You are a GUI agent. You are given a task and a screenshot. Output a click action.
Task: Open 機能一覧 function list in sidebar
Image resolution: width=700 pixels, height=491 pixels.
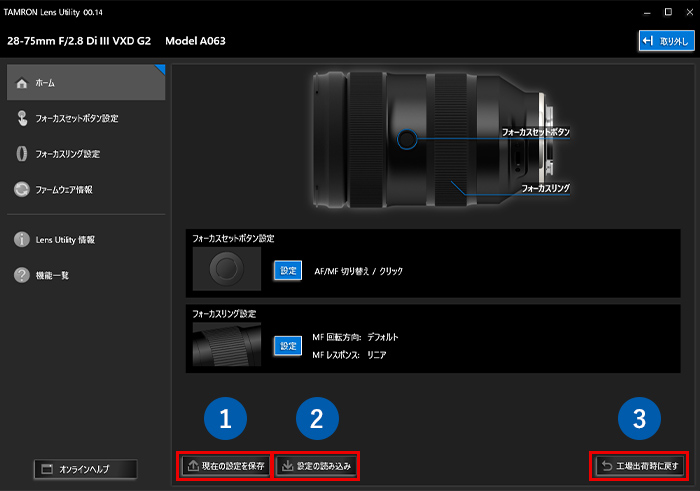[52, 275]
